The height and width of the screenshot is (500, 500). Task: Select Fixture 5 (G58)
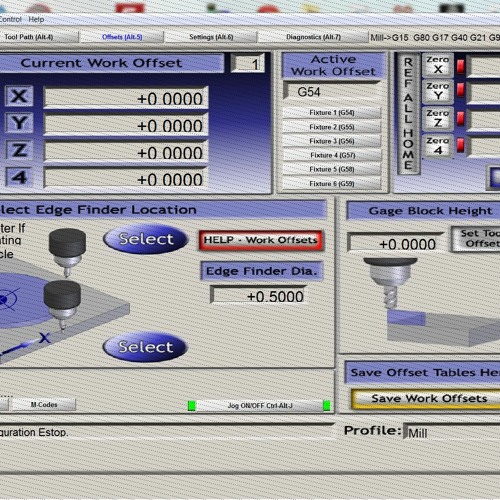click(x=332, y=169)
